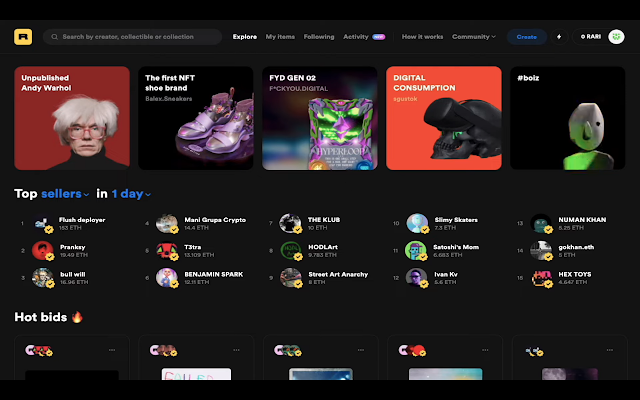Click Satoshi's Mom seller name
The height and width of the screenshot is (400, 640).
(456, 247)
